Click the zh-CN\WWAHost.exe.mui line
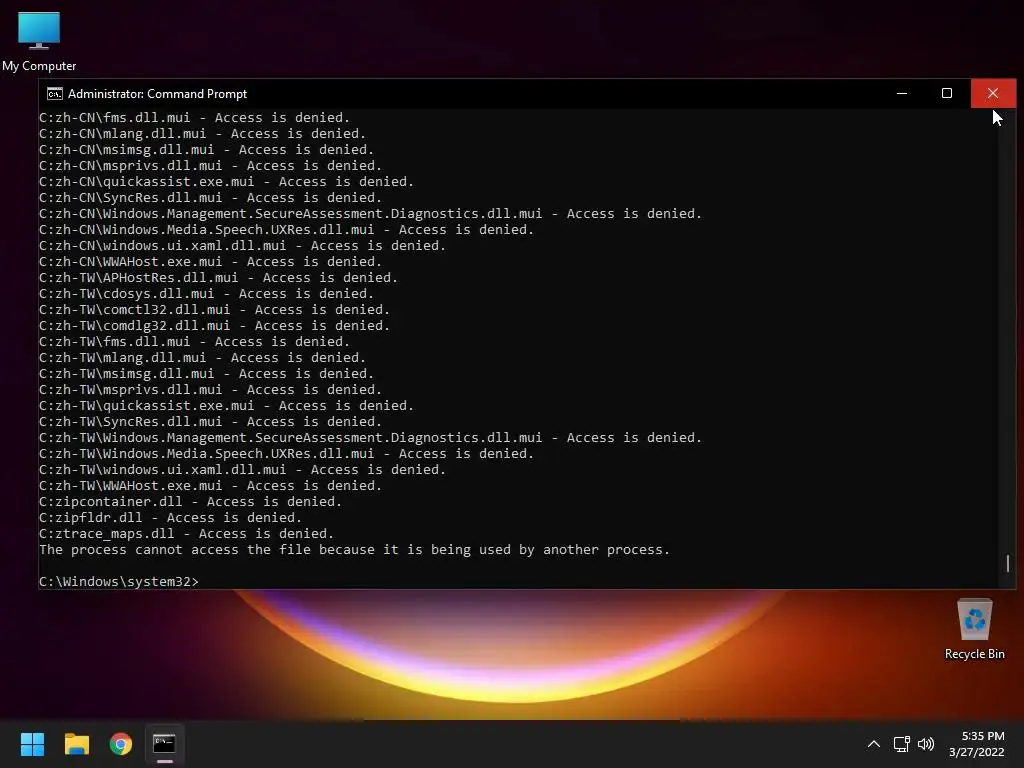Screen dimensions: 1024x768 point(210,262)
